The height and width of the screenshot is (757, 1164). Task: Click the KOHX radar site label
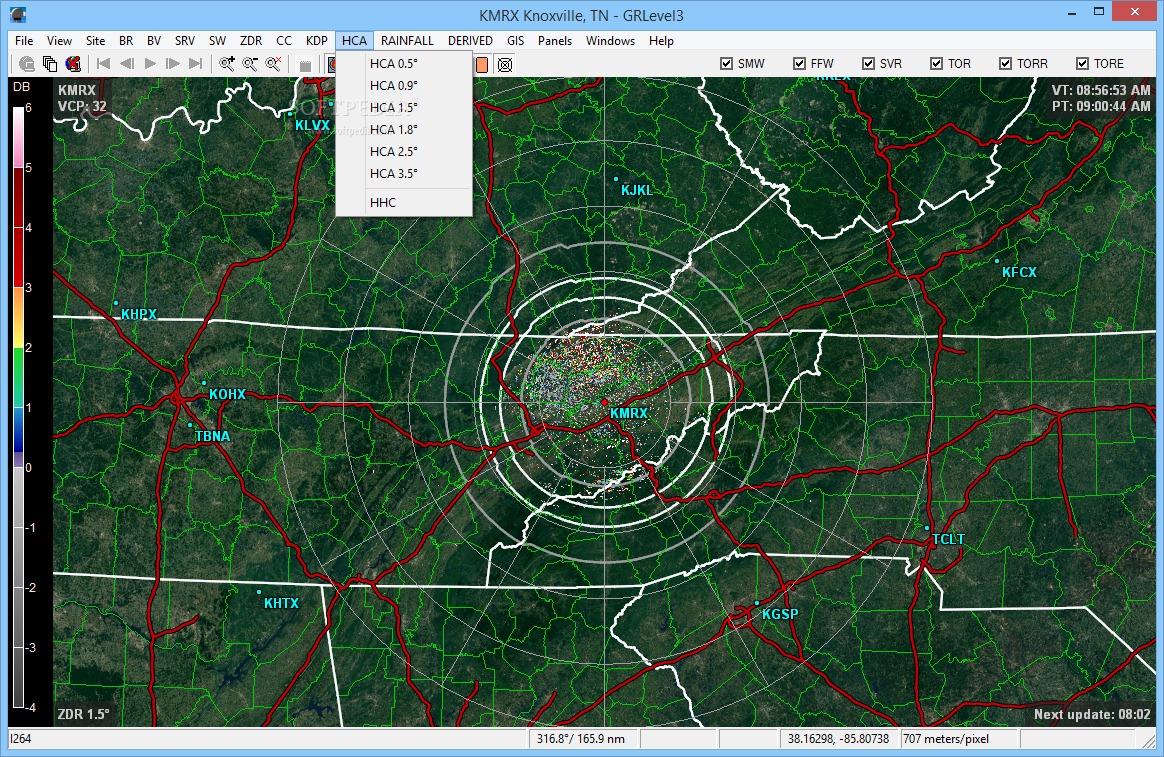pos(226,394)
